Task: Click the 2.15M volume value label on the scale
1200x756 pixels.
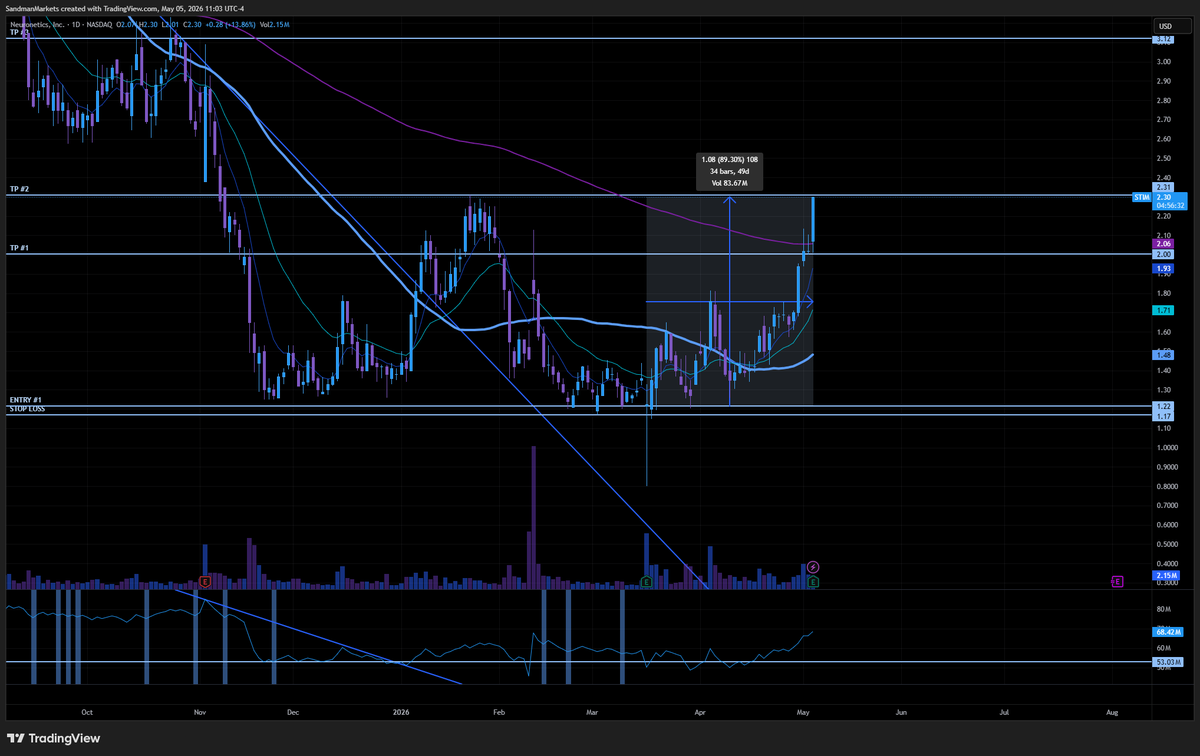Action: pos(1166,577)
